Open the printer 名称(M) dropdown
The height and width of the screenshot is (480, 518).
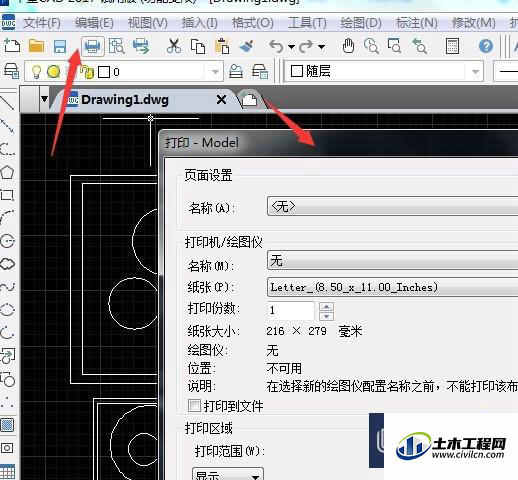(x=392, y=260)
